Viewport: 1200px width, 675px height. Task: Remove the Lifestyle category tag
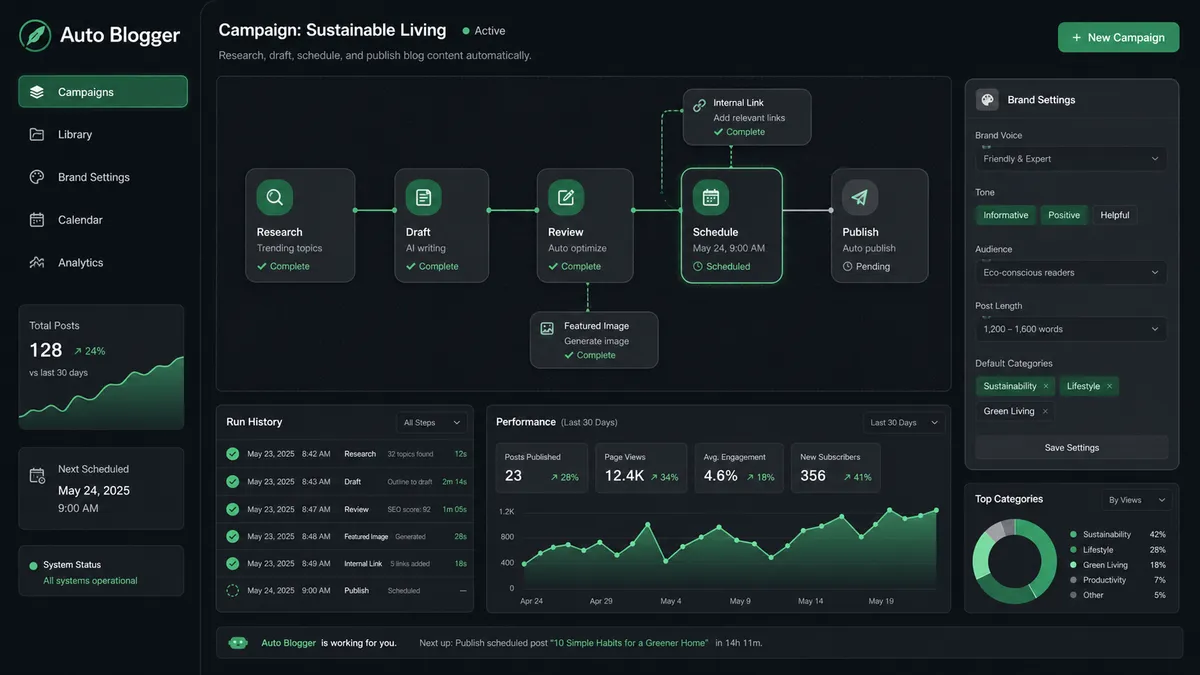click(x=1109, y=386)
